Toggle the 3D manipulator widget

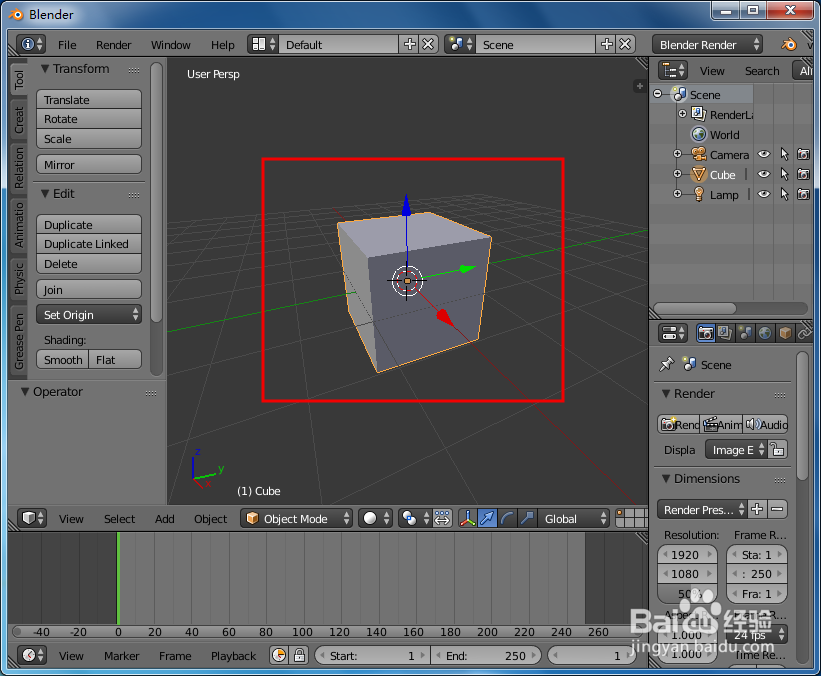467,518
